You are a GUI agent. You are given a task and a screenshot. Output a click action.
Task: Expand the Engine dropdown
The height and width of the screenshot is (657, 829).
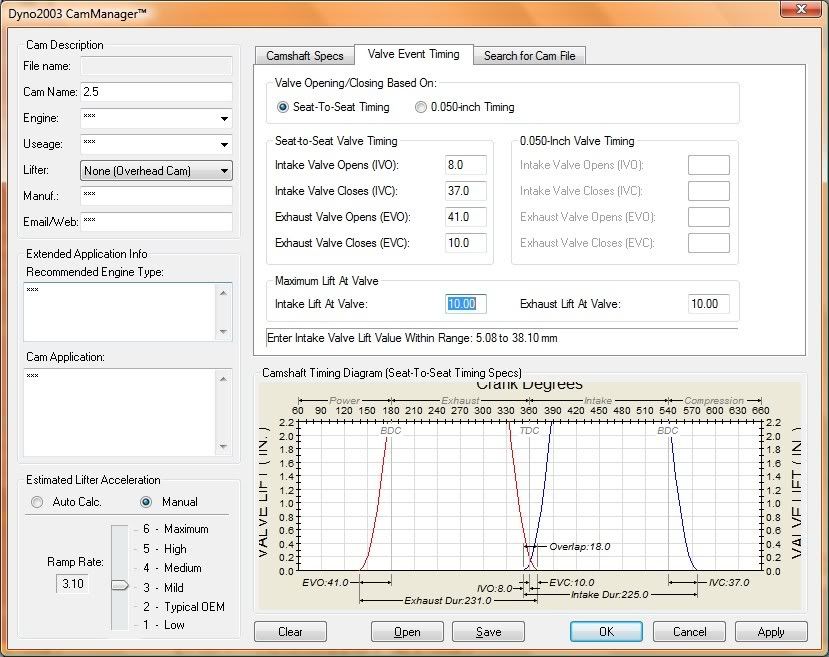[223, 119]
